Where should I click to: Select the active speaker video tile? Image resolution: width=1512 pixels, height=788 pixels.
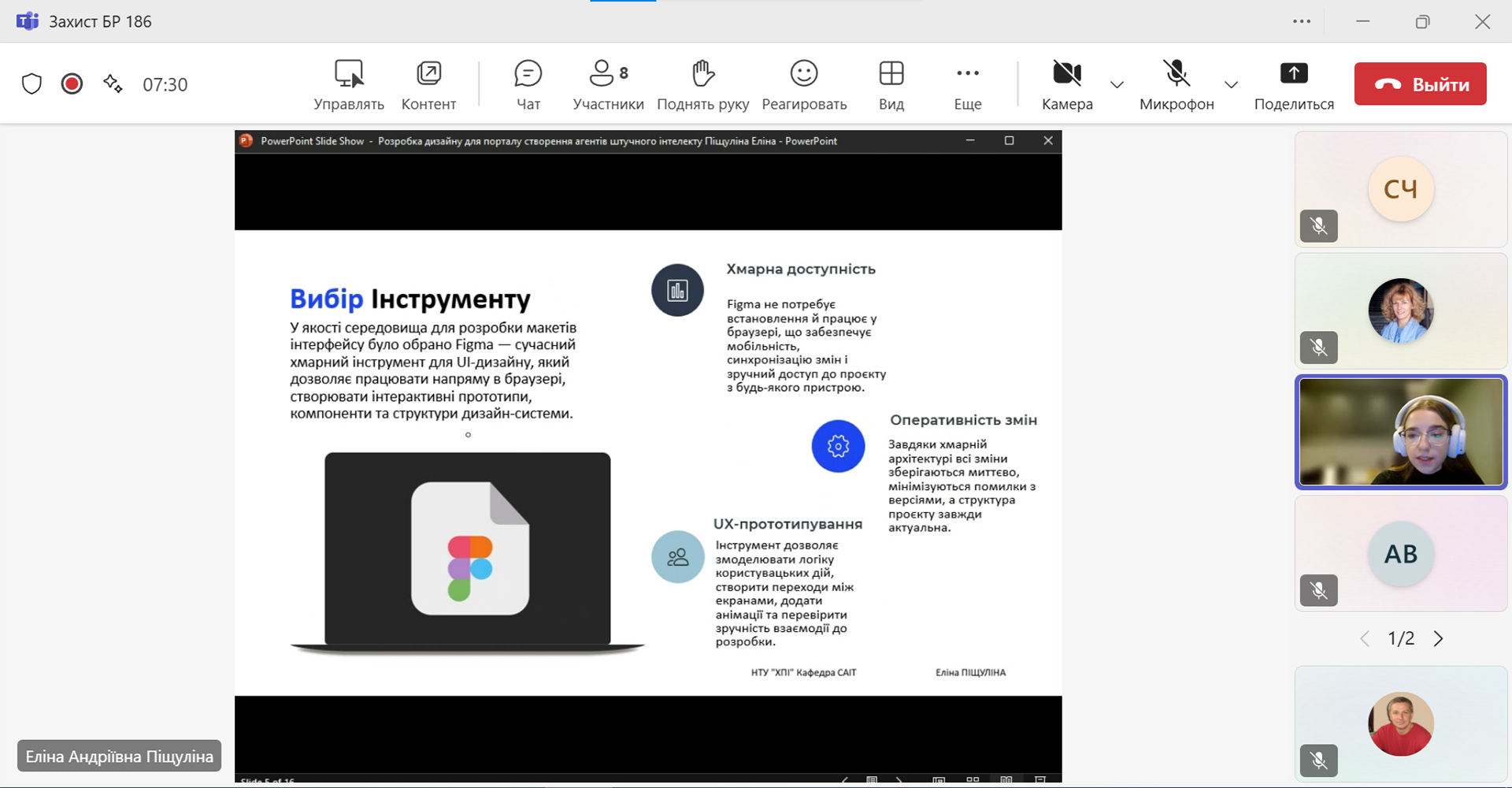(1400, 432)
